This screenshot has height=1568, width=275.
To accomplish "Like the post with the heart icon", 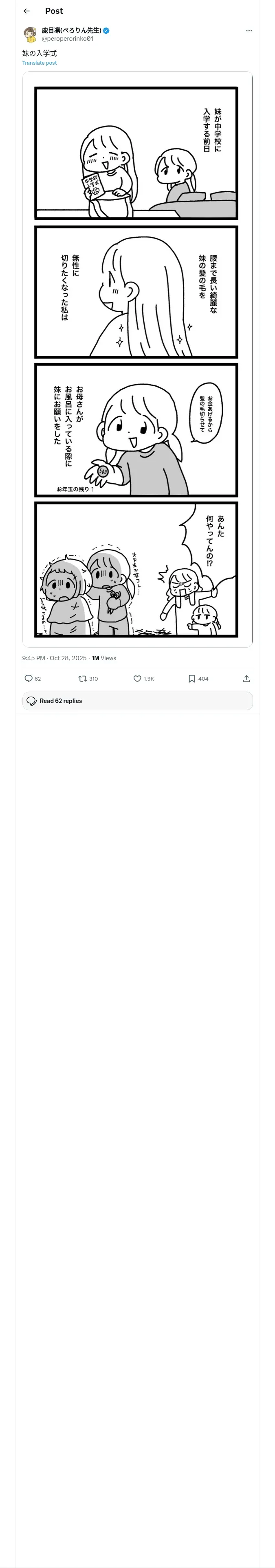I will 137,678.
